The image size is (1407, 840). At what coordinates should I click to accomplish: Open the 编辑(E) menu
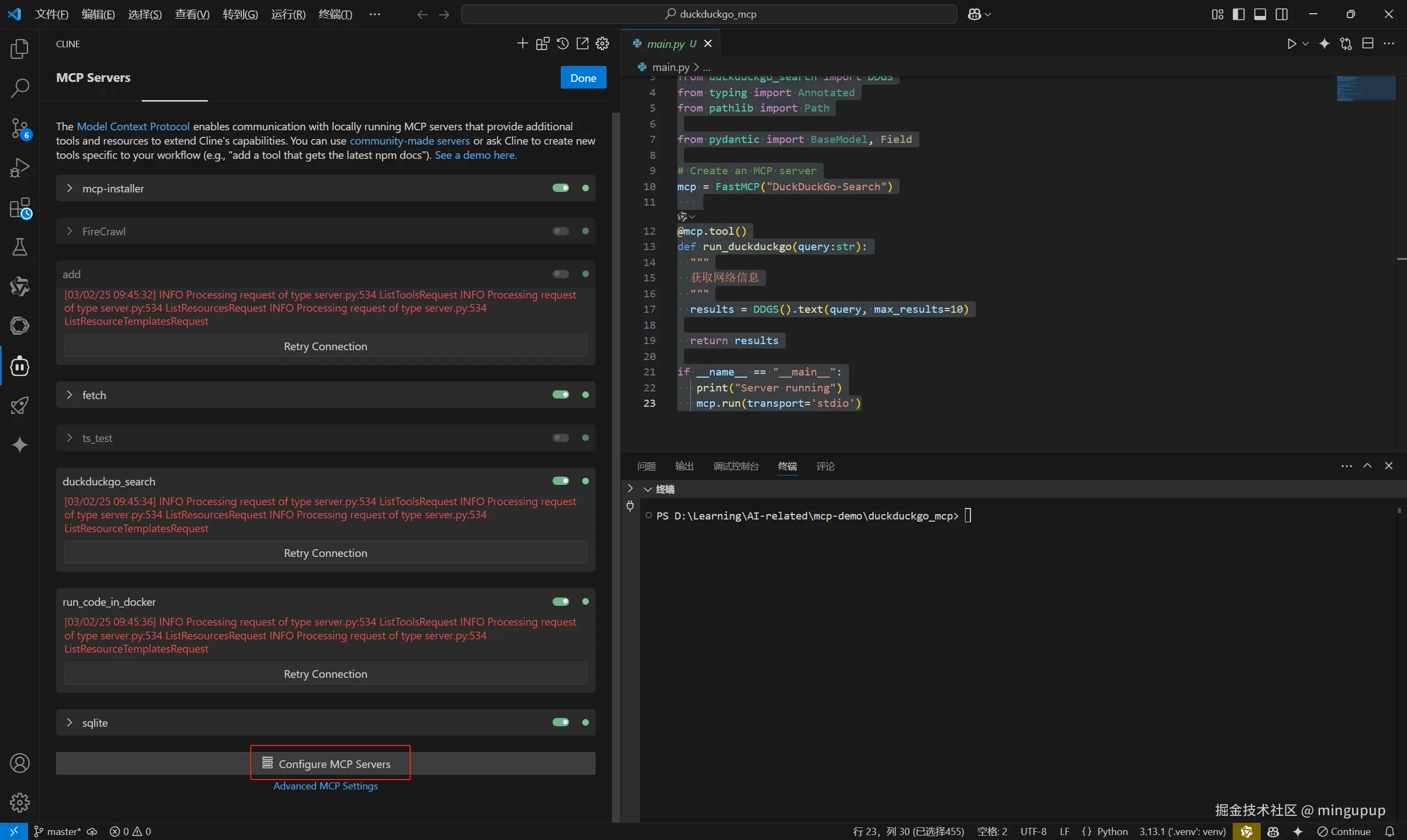pyautogui.click(x=98, y=14)
